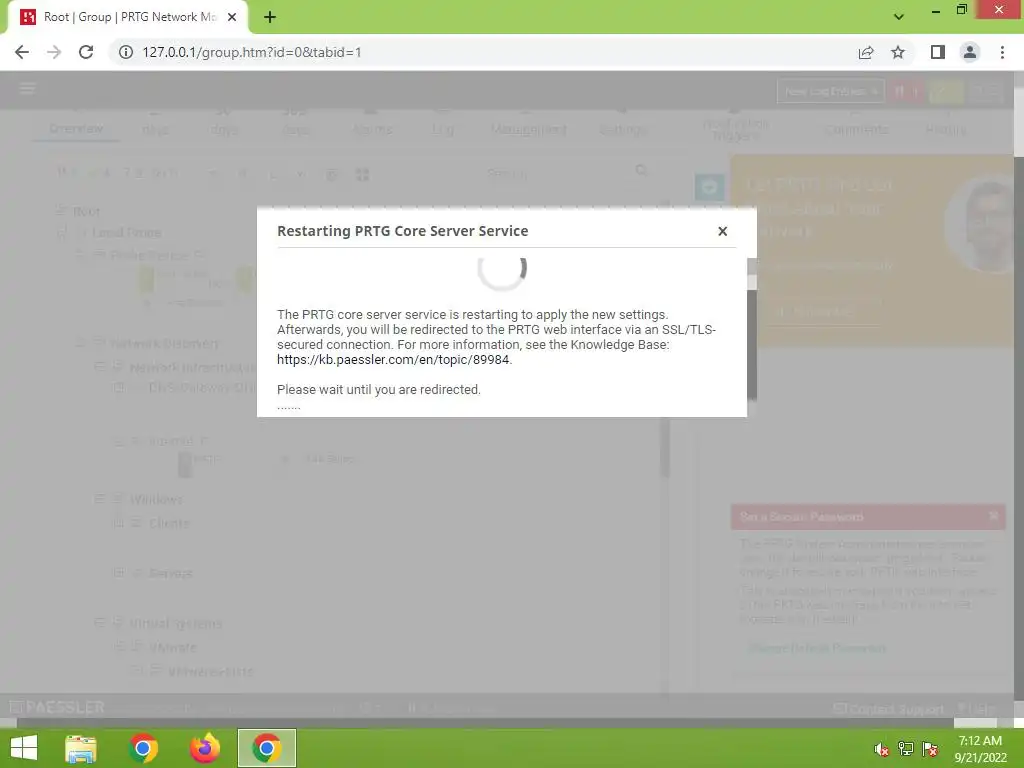1024x768 pixels.
Task: Select the Root | Group | PRTG browser tab
Action: tap(127, 17)
